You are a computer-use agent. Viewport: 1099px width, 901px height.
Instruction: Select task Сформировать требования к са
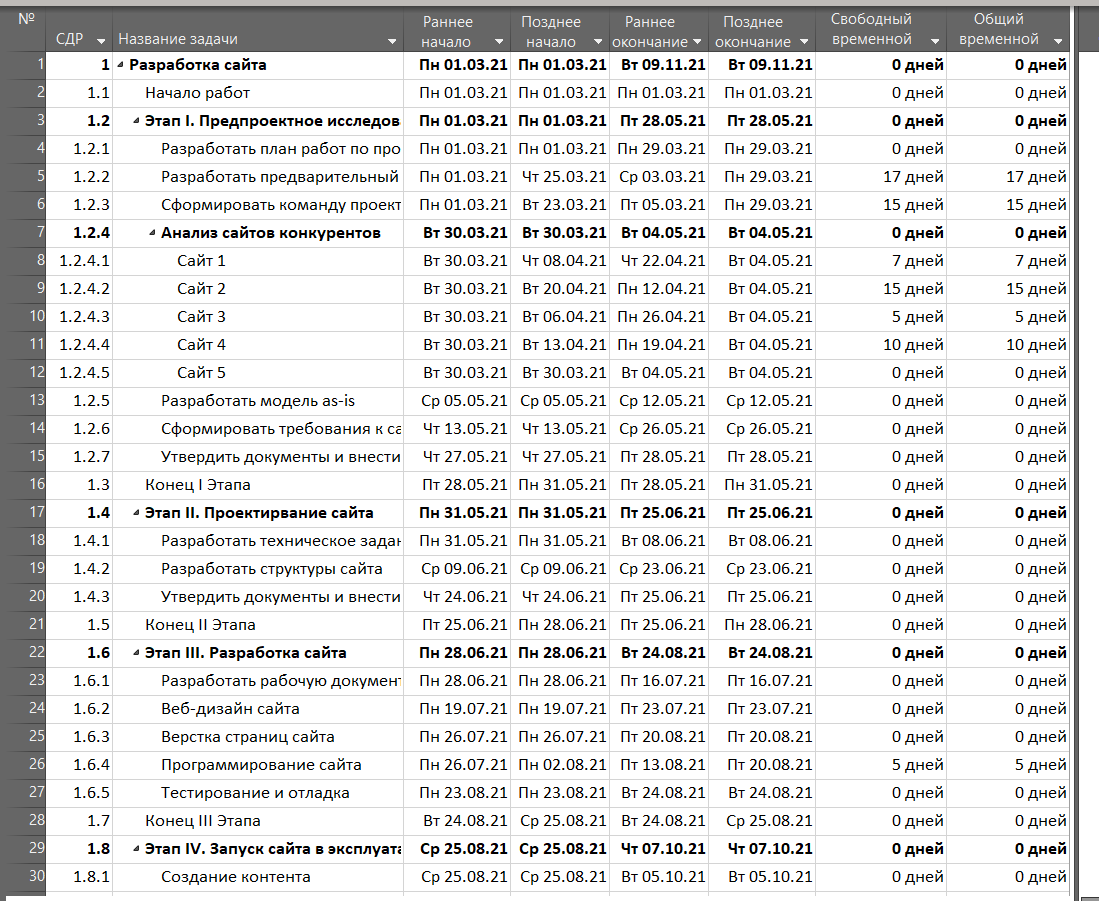click(x=280, y=429)
